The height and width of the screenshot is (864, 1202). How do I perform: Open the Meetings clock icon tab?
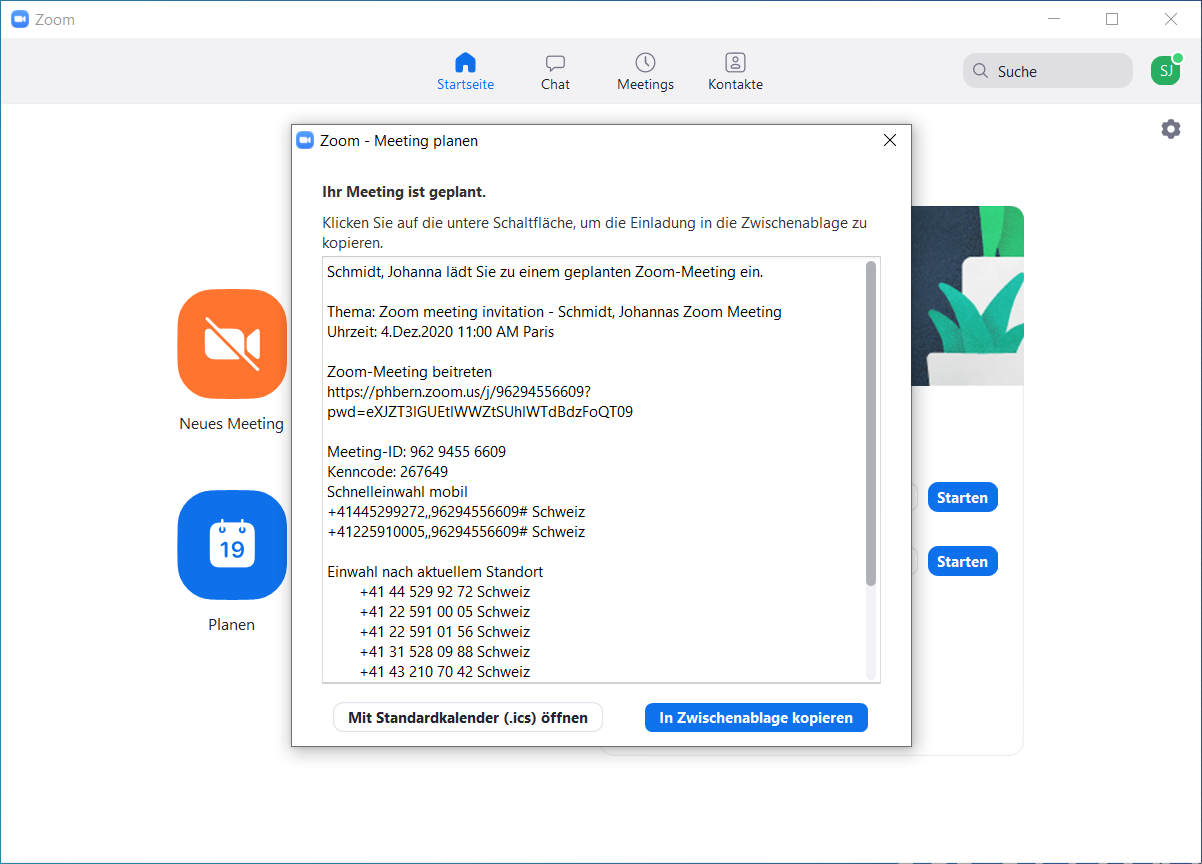click(x=645, y=72)
